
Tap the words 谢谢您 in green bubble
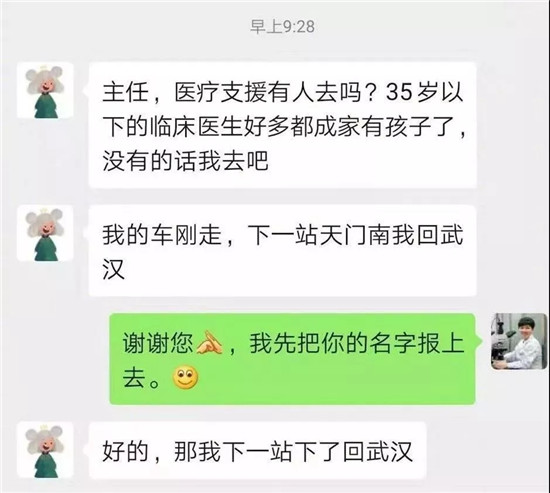click(x=158, y=343)
